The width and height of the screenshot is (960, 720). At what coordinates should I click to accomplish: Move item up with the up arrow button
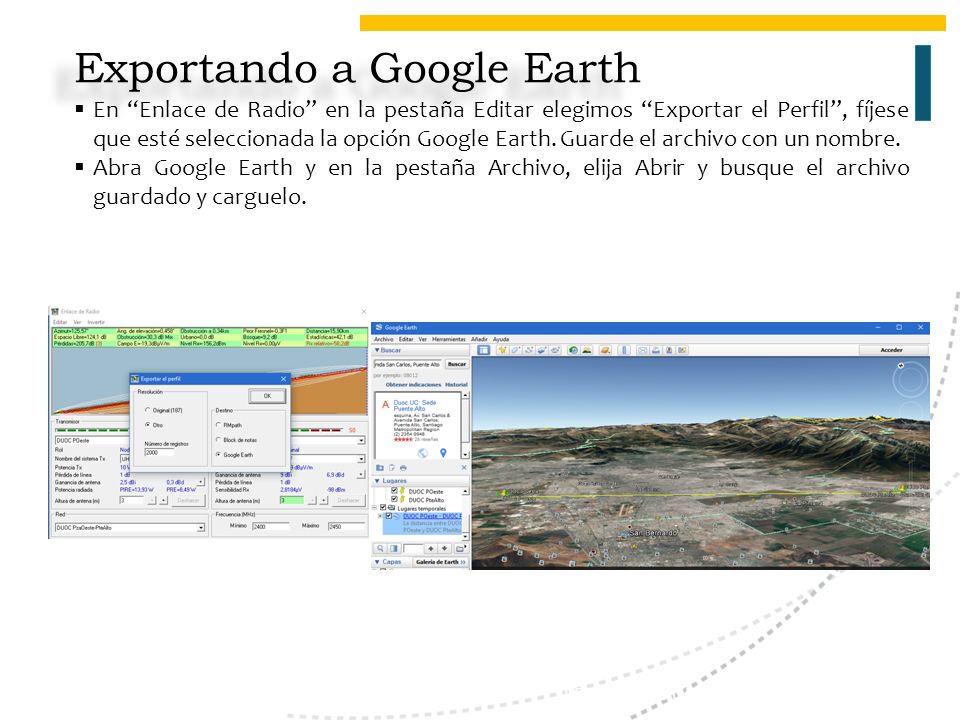click(431, 549)
